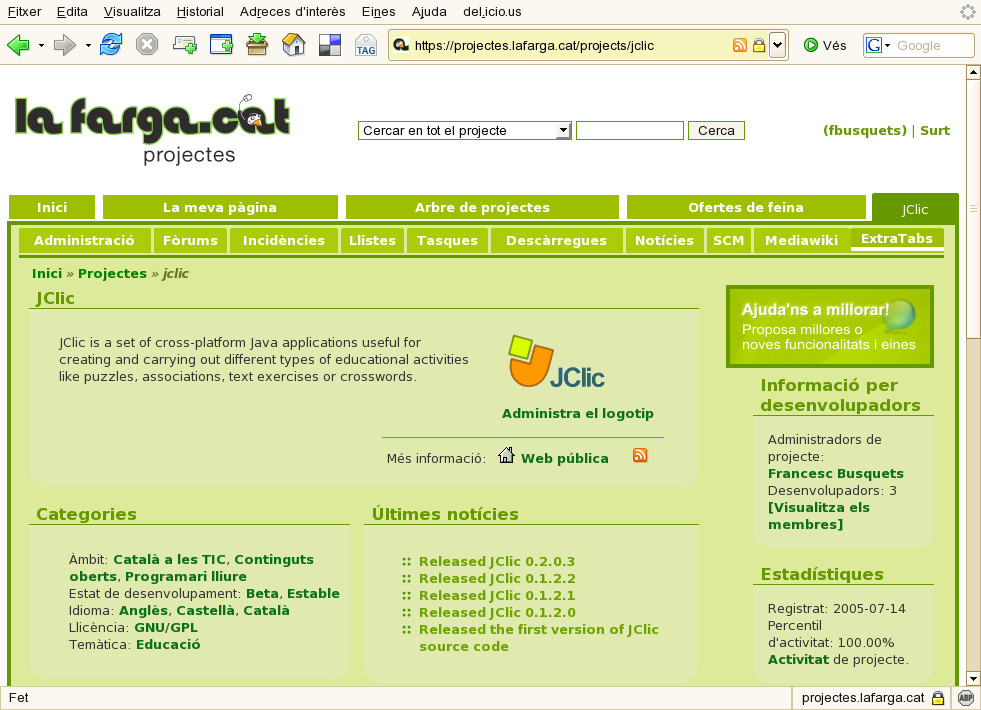The height and width of the screenshot is (710, 981).
Task: Open the Adreces d'interès menu
Action: point(292,11)
